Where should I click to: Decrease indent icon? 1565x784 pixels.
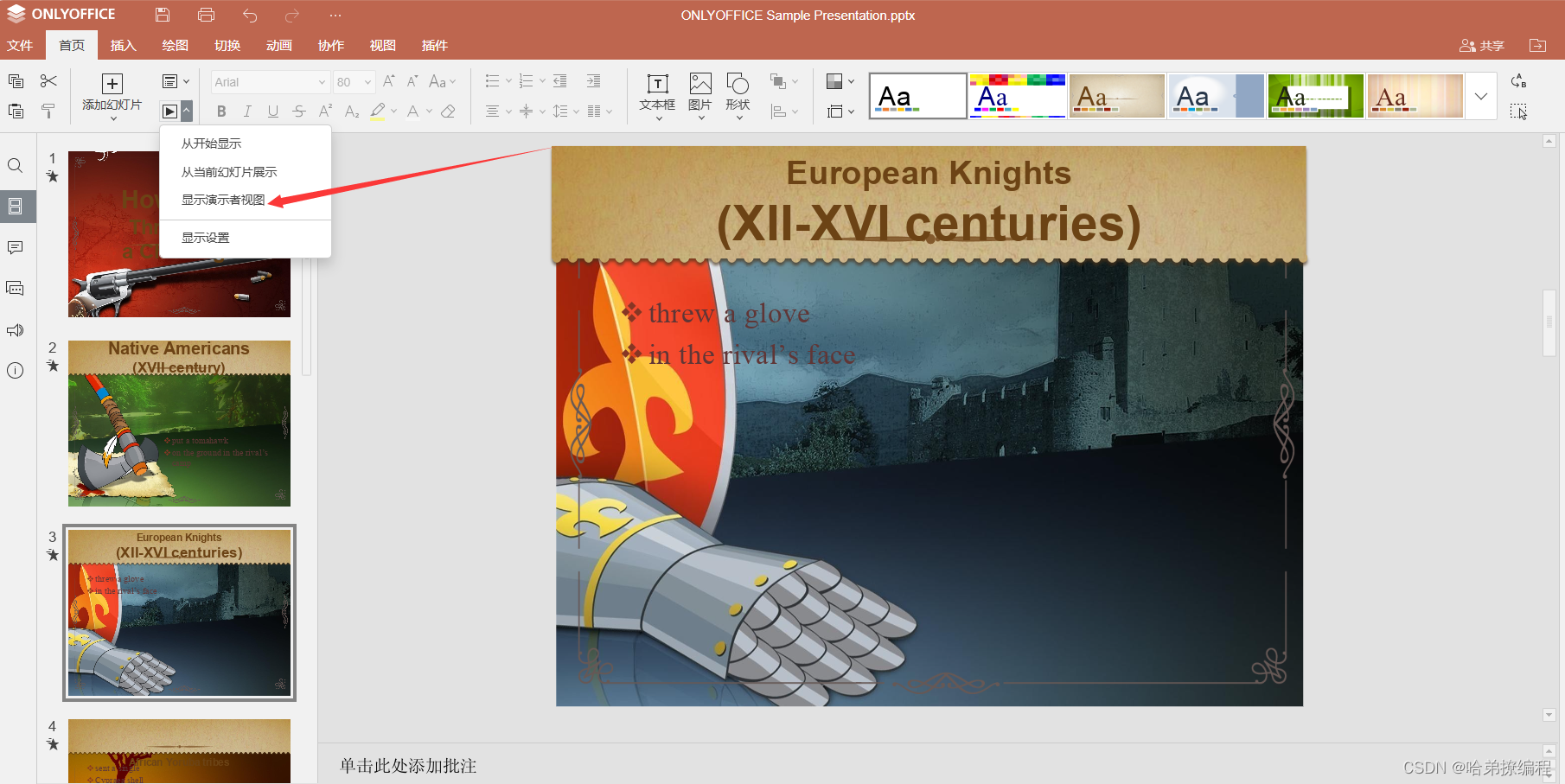pyautogui.click(x=560, y=81)
